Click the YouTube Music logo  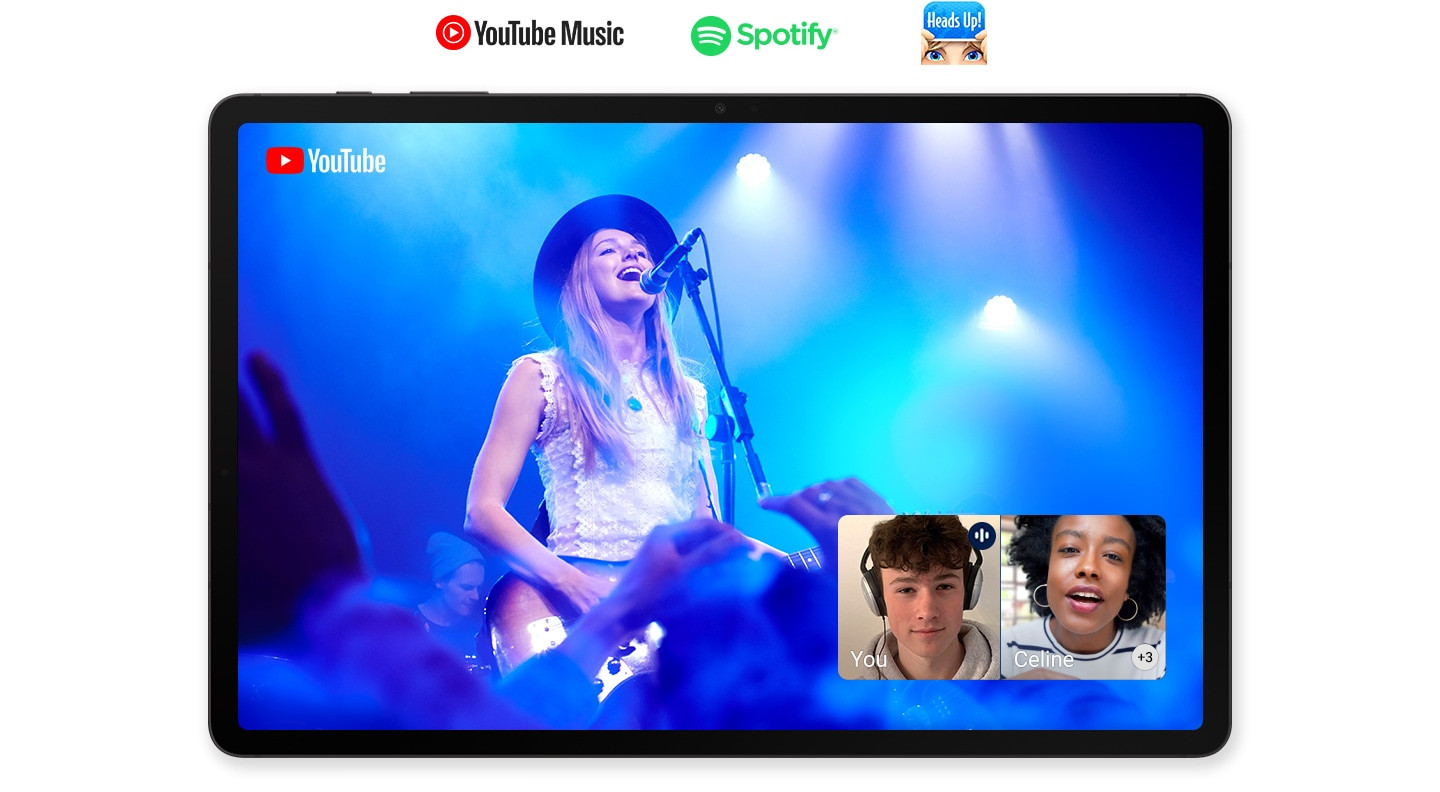click(530, 33)
